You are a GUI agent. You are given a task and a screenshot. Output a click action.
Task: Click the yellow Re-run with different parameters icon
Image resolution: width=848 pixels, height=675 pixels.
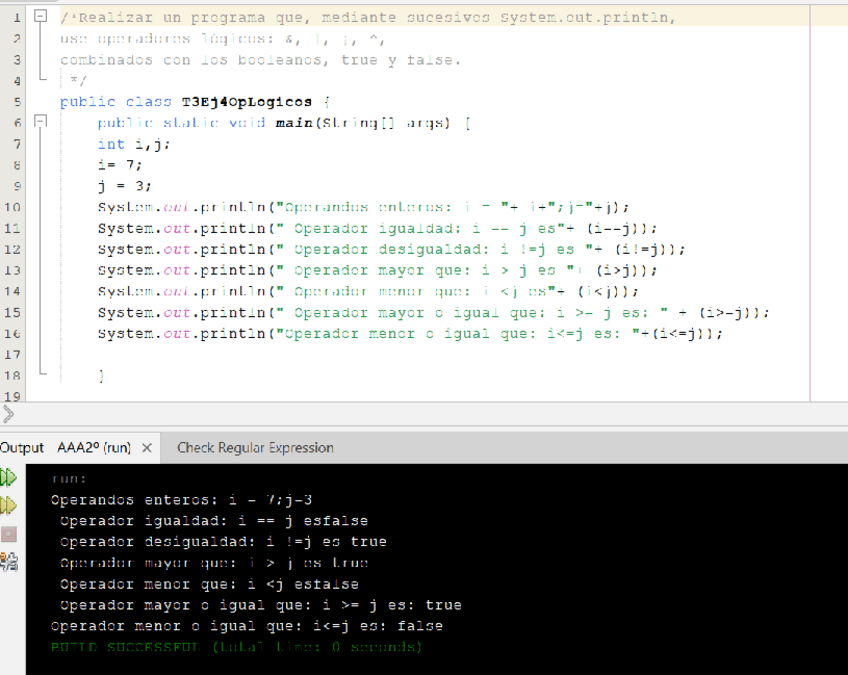click(9, 505)
